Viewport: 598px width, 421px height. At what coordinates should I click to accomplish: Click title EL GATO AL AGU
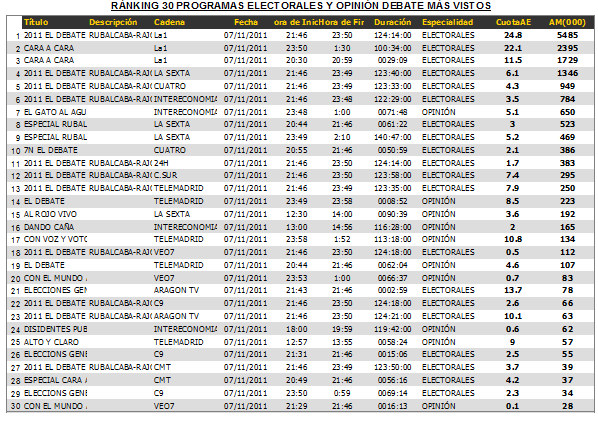tap(55, 112)
